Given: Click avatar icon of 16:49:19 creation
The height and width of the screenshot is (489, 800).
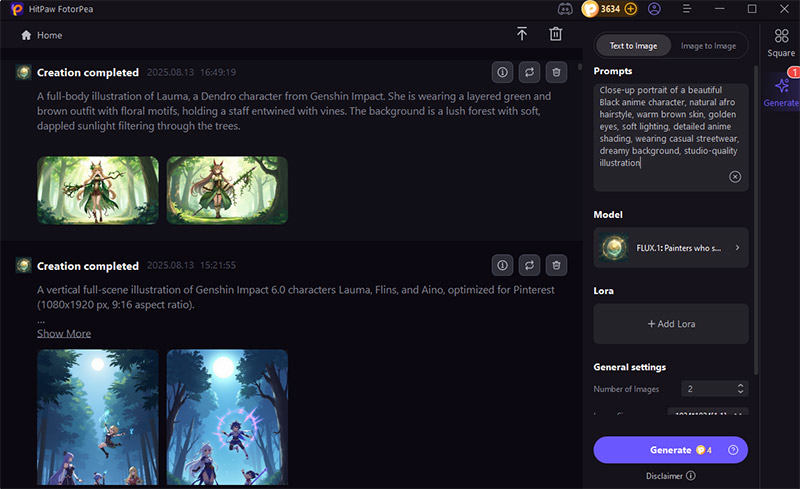Looking at the screenshot, I should coord(23,72).
